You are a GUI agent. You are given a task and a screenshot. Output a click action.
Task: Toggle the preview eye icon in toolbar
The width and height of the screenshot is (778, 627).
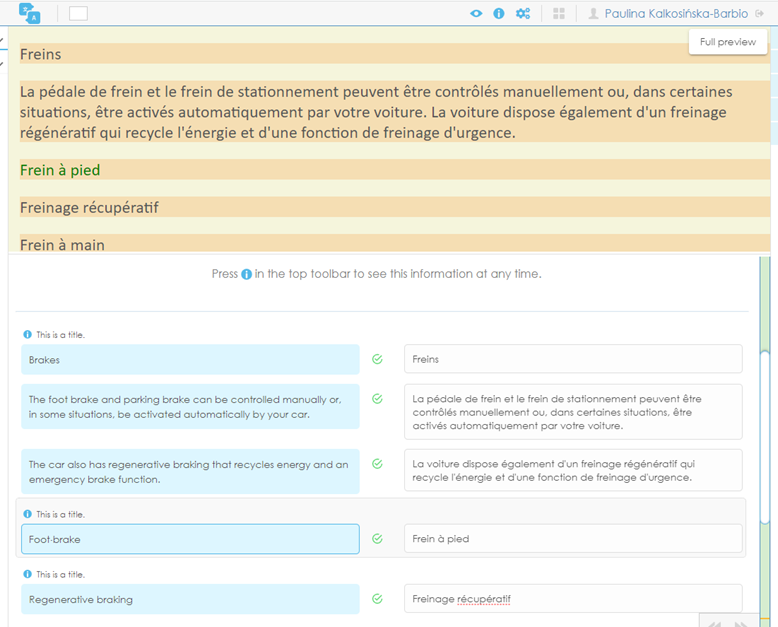(476, 14)
